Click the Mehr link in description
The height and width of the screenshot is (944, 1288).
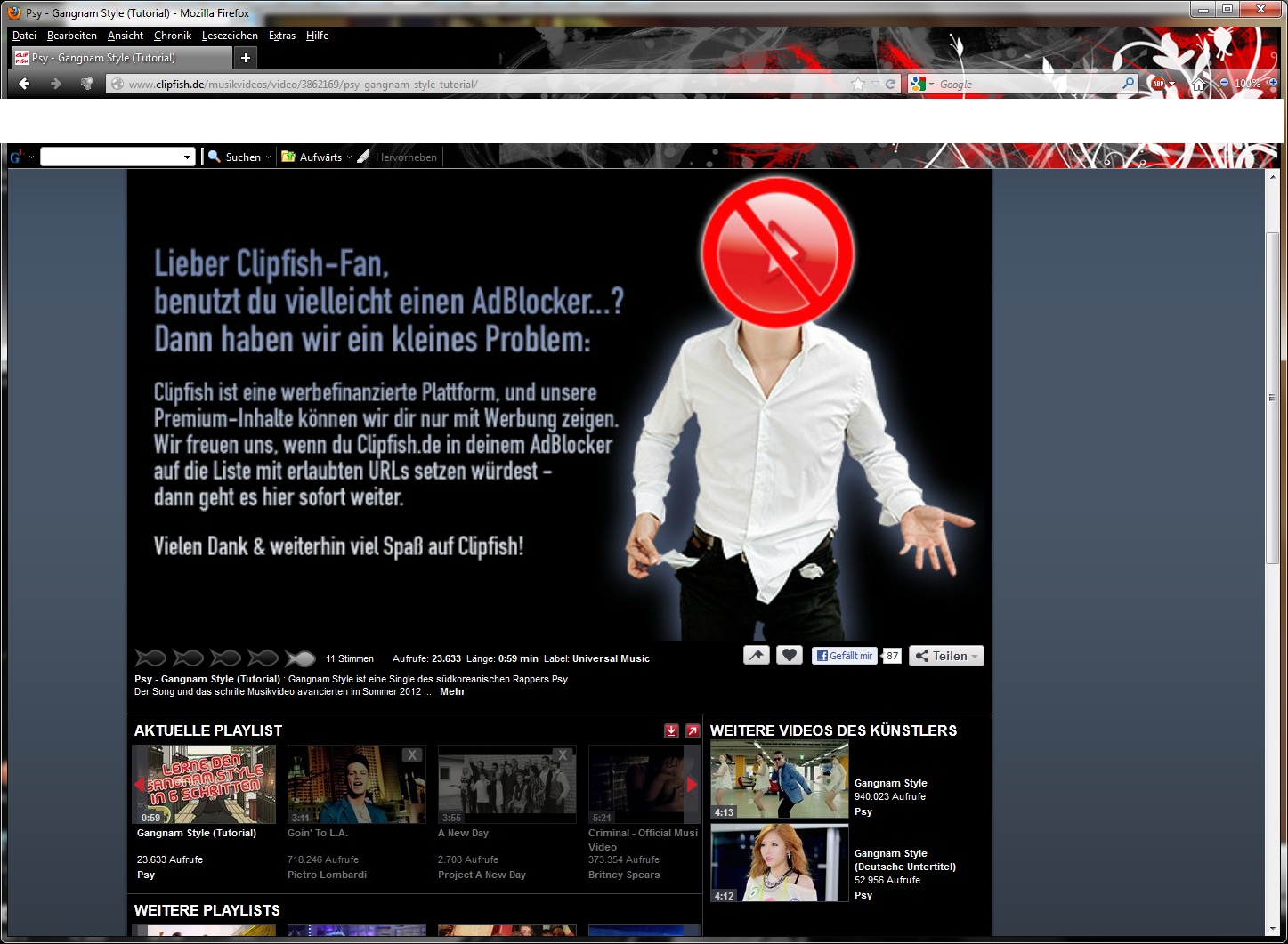(x=452, y=691)
